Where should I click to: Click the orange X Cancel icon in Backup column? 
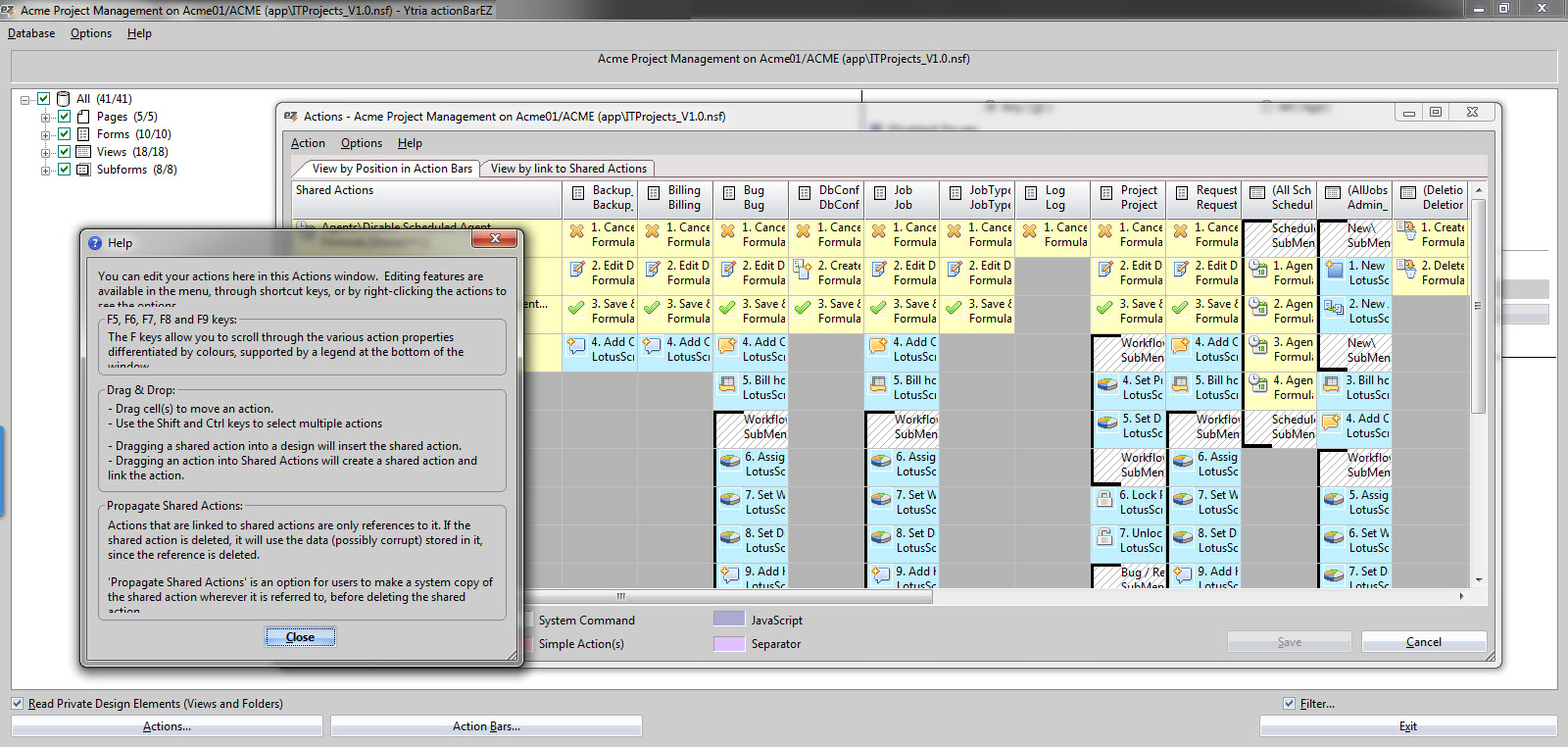click(x=577, y=230)
